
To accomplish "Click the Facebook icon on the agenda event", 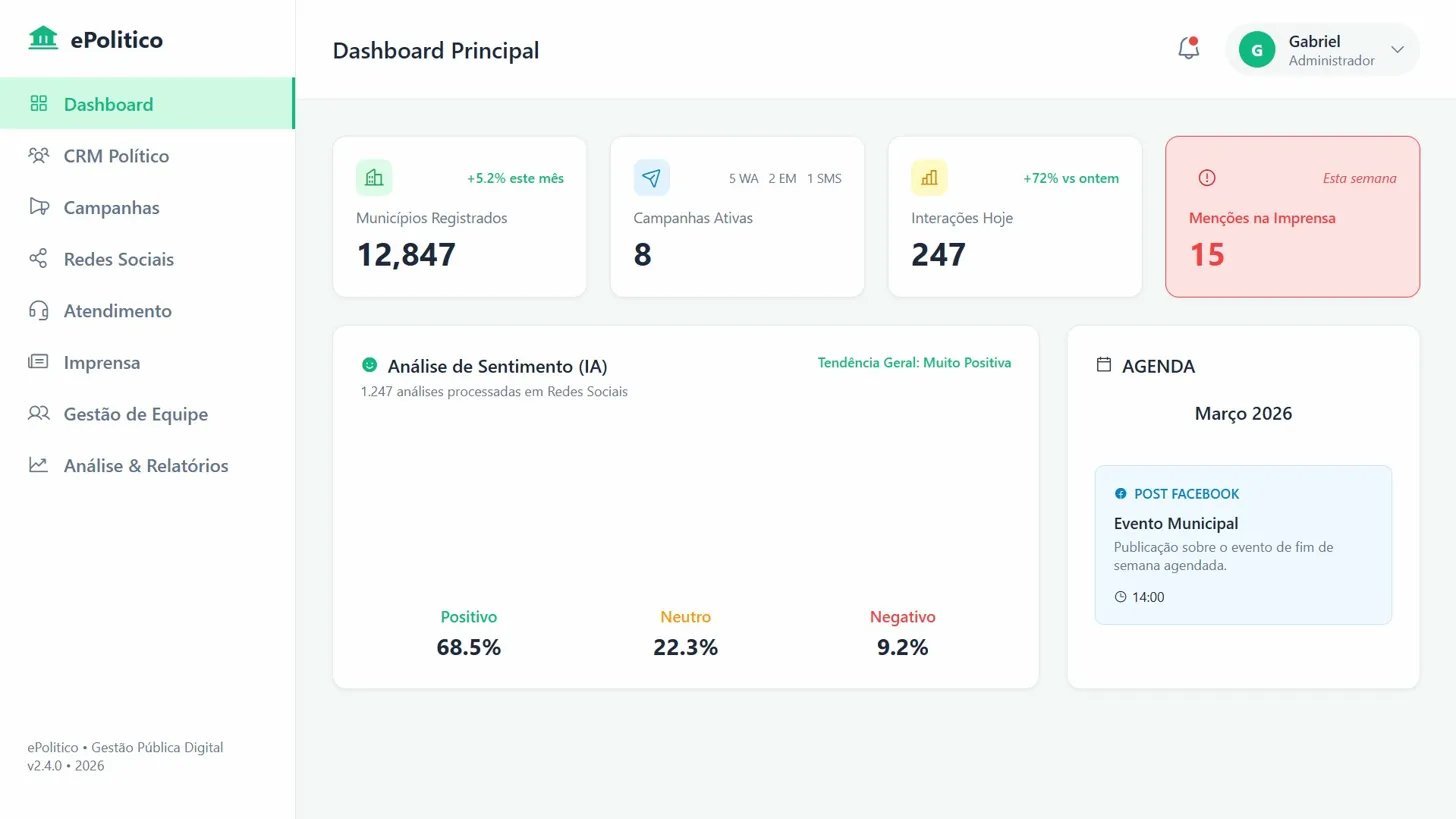I will [1118, 492].
